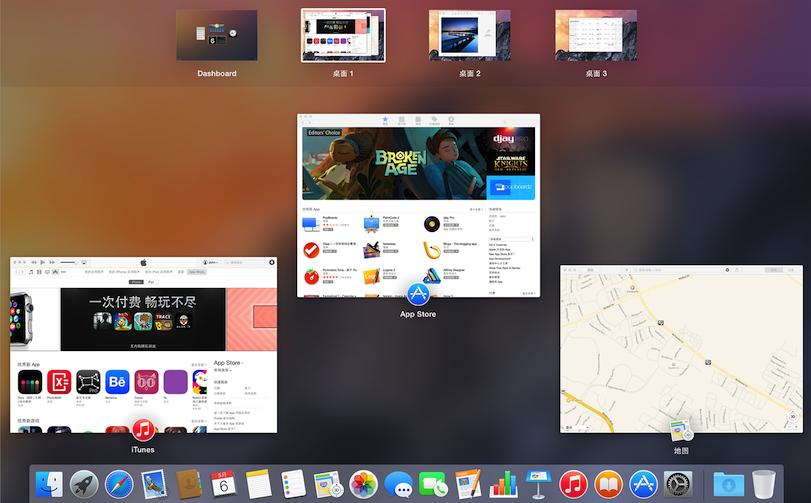The height and width of the screenshot is (503, 811).
Task: Open category dropdown in App Store sidebar
Action: click(511, 239)
